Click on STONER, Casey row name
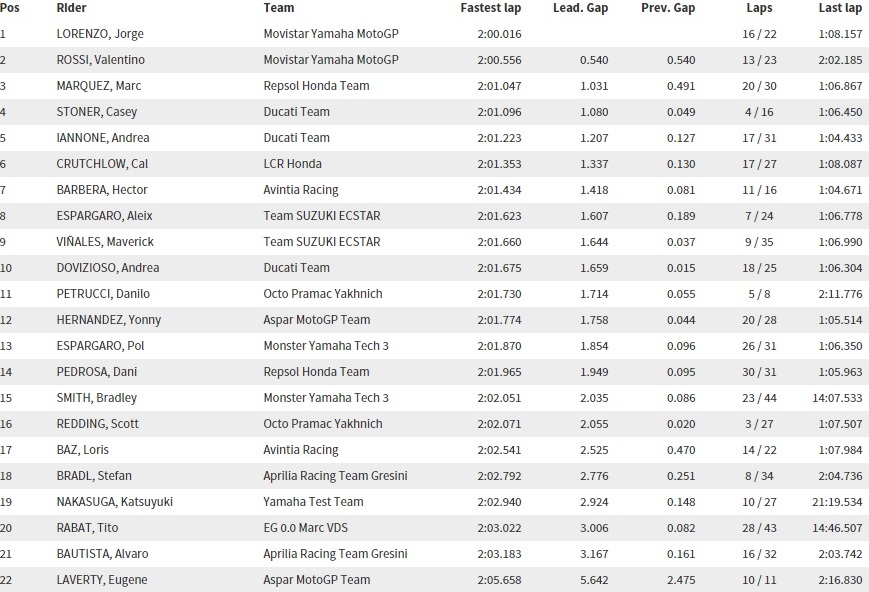 [x=96, y=112]
